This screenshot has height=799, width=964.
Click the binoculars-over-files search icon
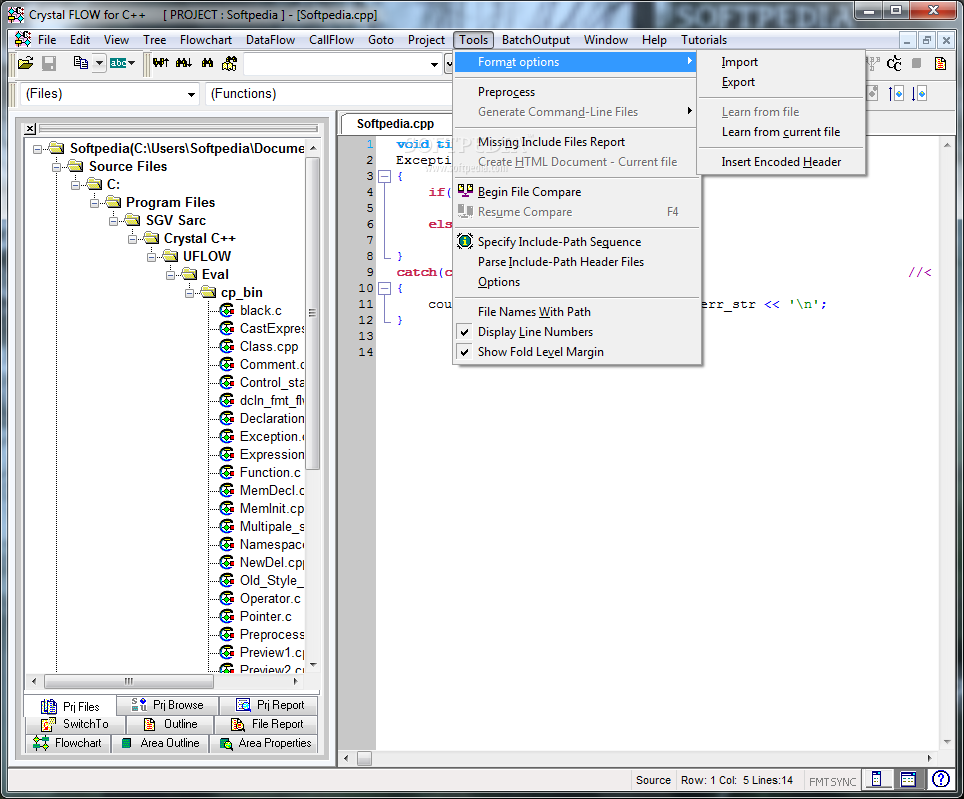pos(230,63)
